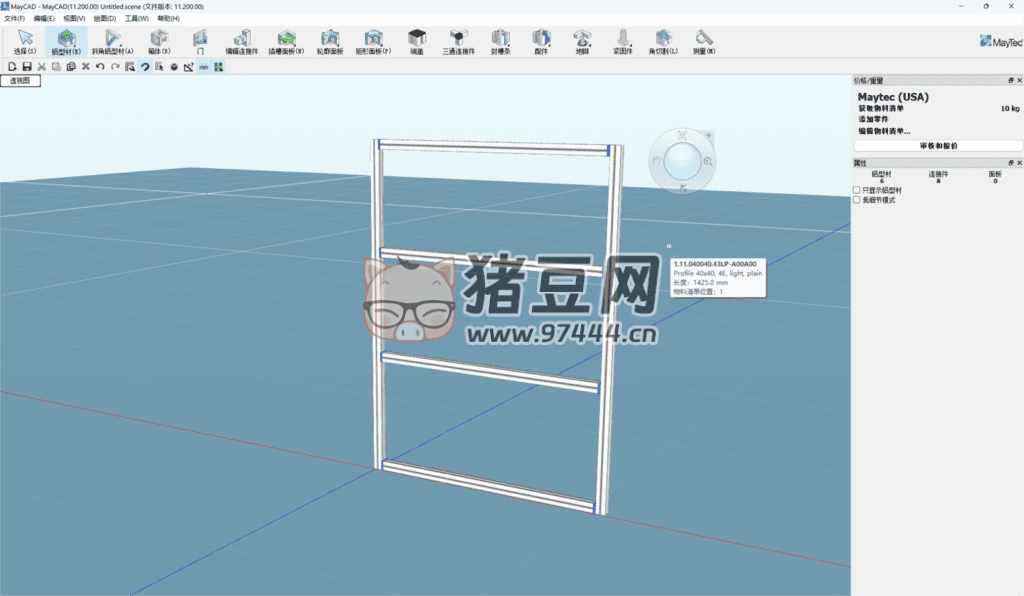Click the save disk icon
The height and width of the screenshot is (596, 1024).
click(27, 67)
